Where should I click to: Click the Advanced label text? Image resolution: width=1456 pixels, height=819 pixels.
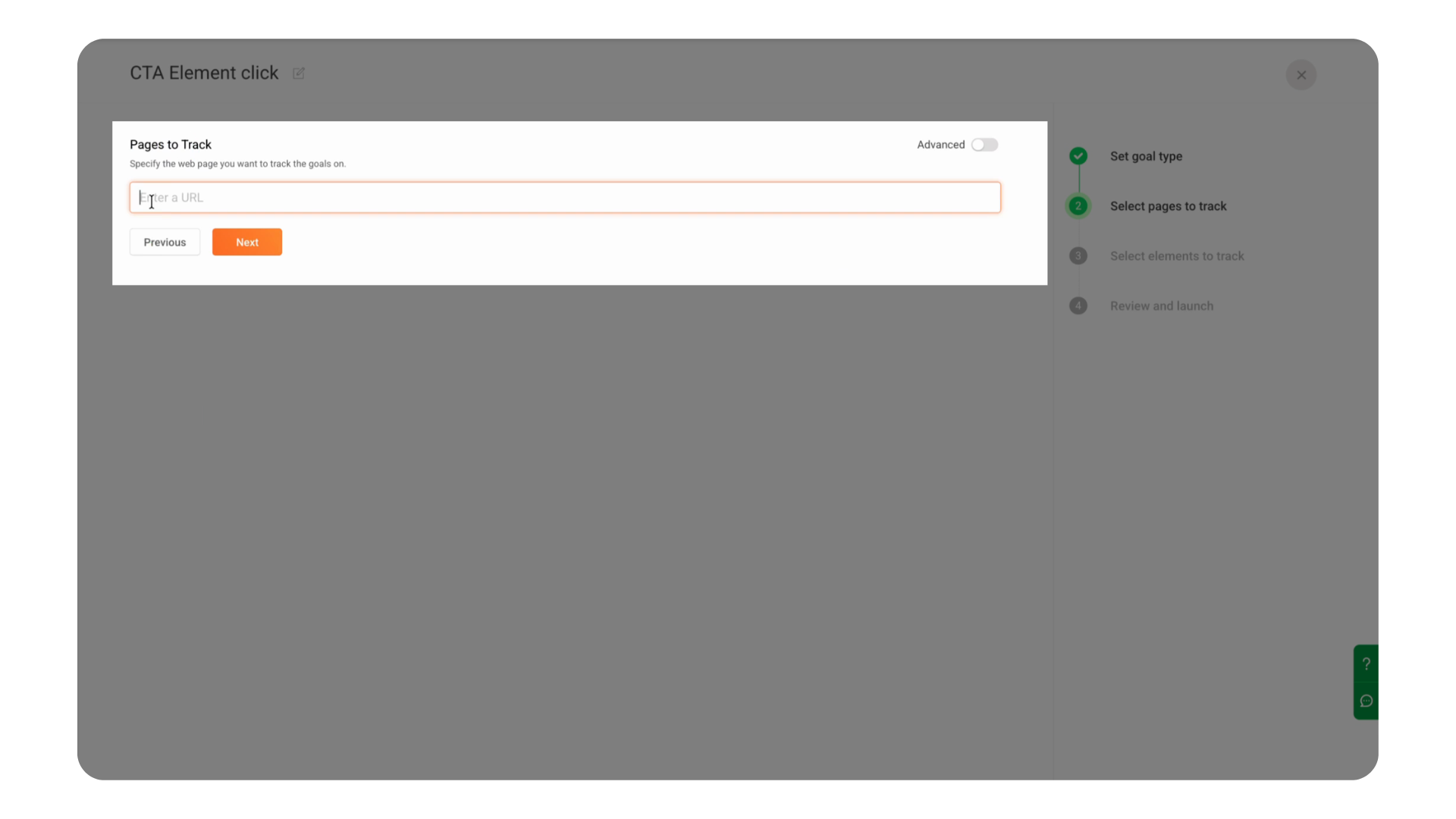[940, 145]
